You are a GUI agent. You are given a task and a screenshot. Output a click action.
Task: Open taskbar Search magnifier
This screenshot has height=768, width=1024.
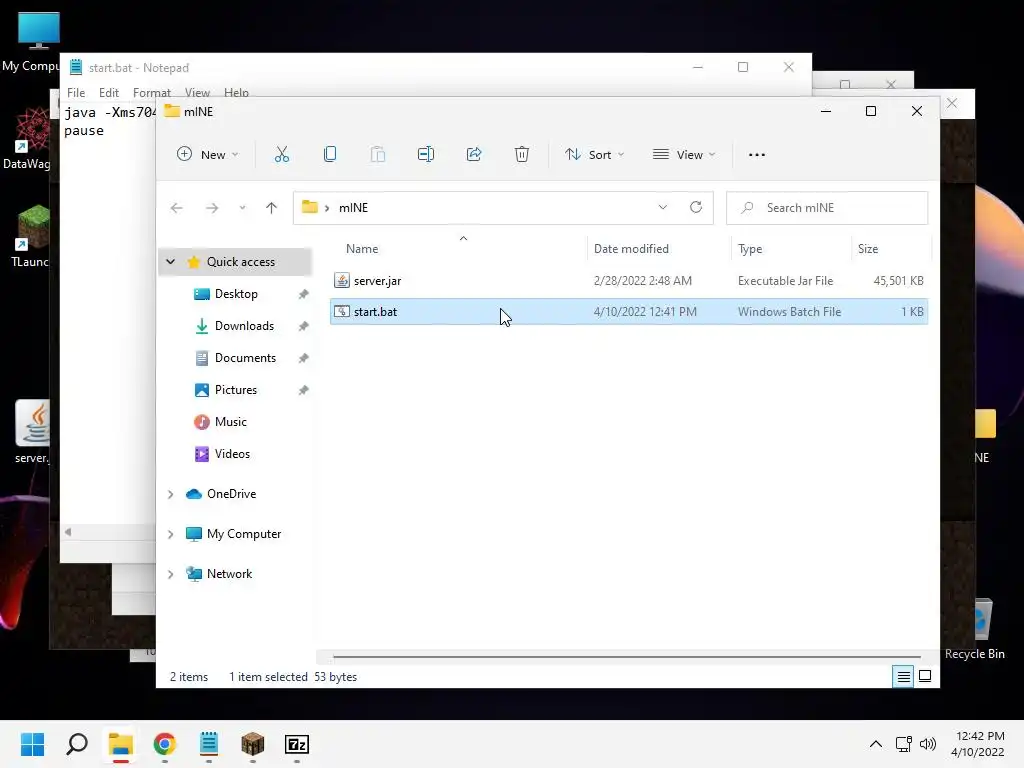coord(77,744)
